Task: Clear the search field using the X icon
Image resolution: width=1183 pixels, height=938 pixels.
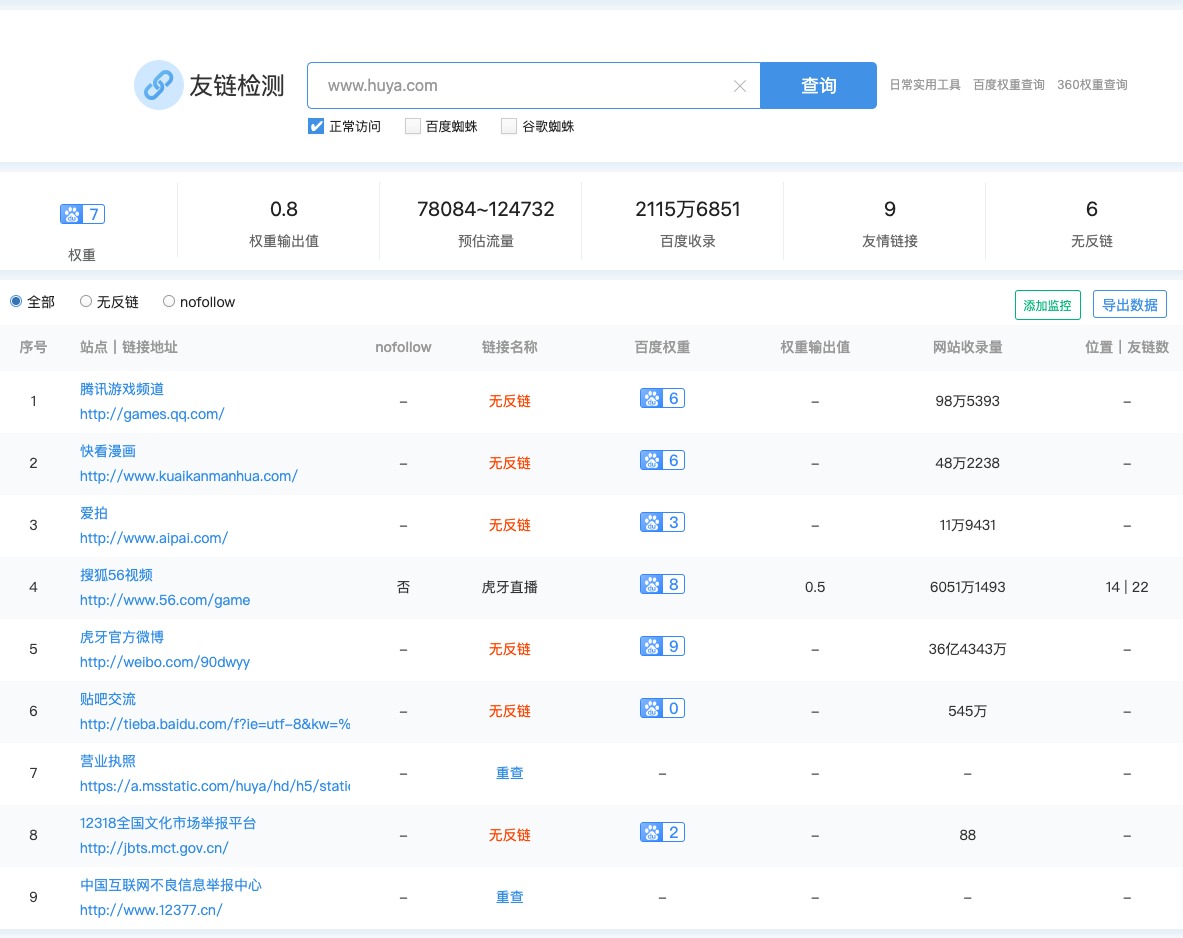Action: pyautogui.click(x=740, y=86)
